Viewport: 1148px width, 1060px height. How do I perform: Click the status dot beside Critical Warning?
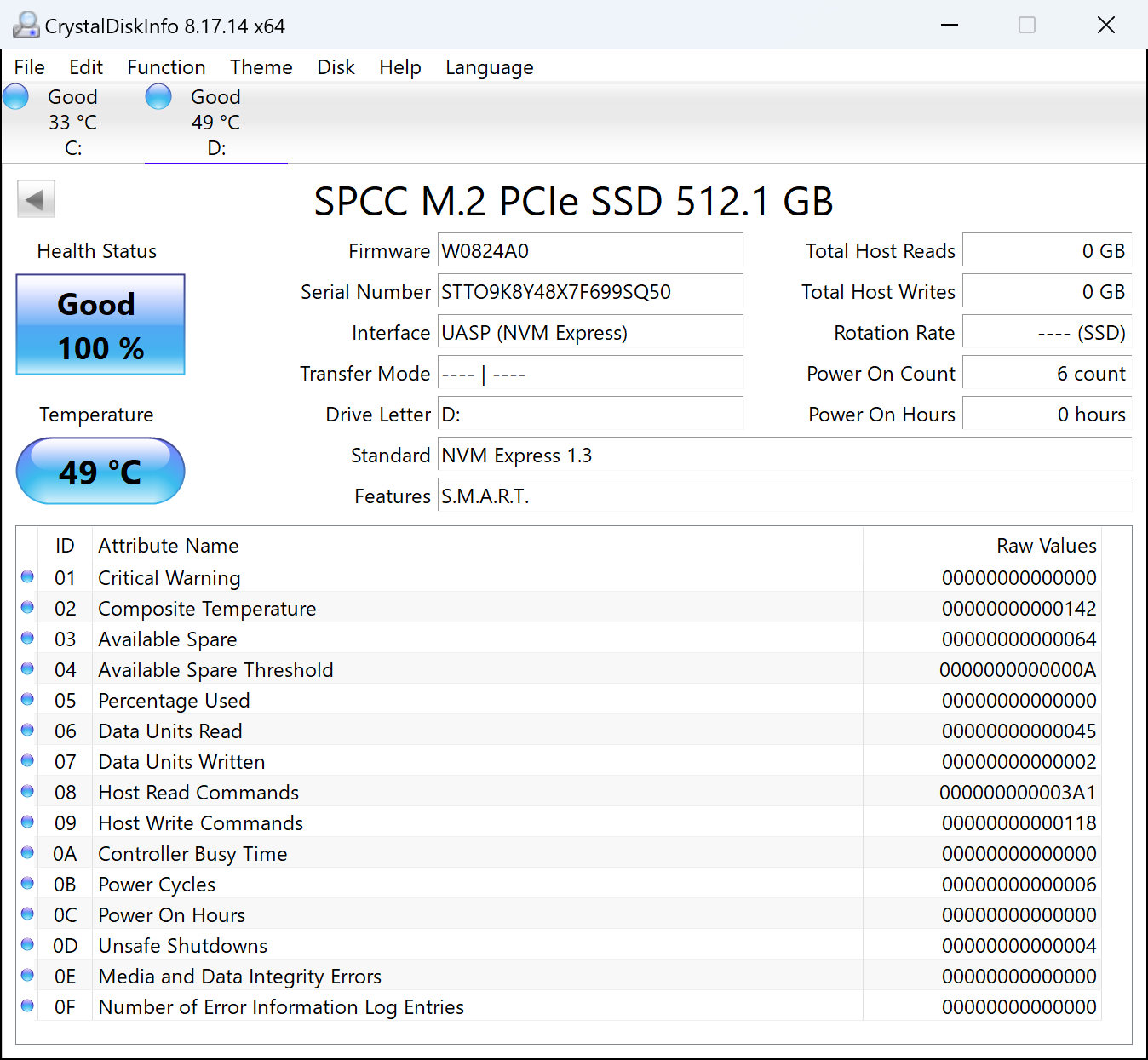coord(27,577)
